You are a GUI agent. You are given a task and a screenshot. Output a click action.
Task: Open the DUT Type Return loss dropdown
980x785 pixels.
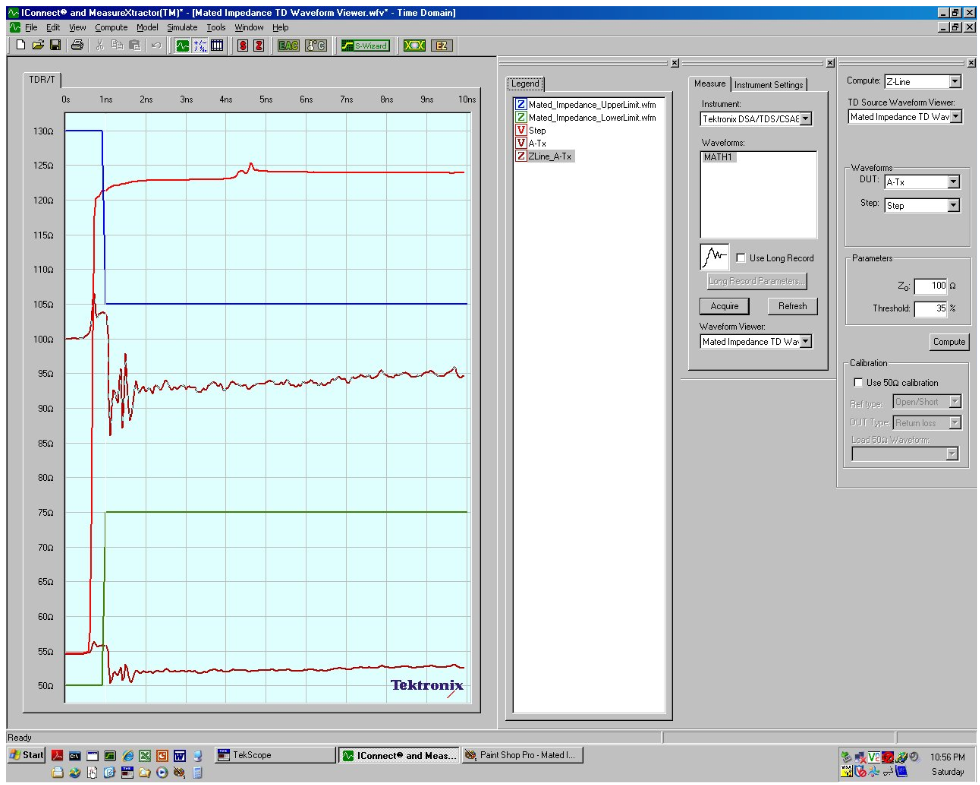click(x=954, y=422)
